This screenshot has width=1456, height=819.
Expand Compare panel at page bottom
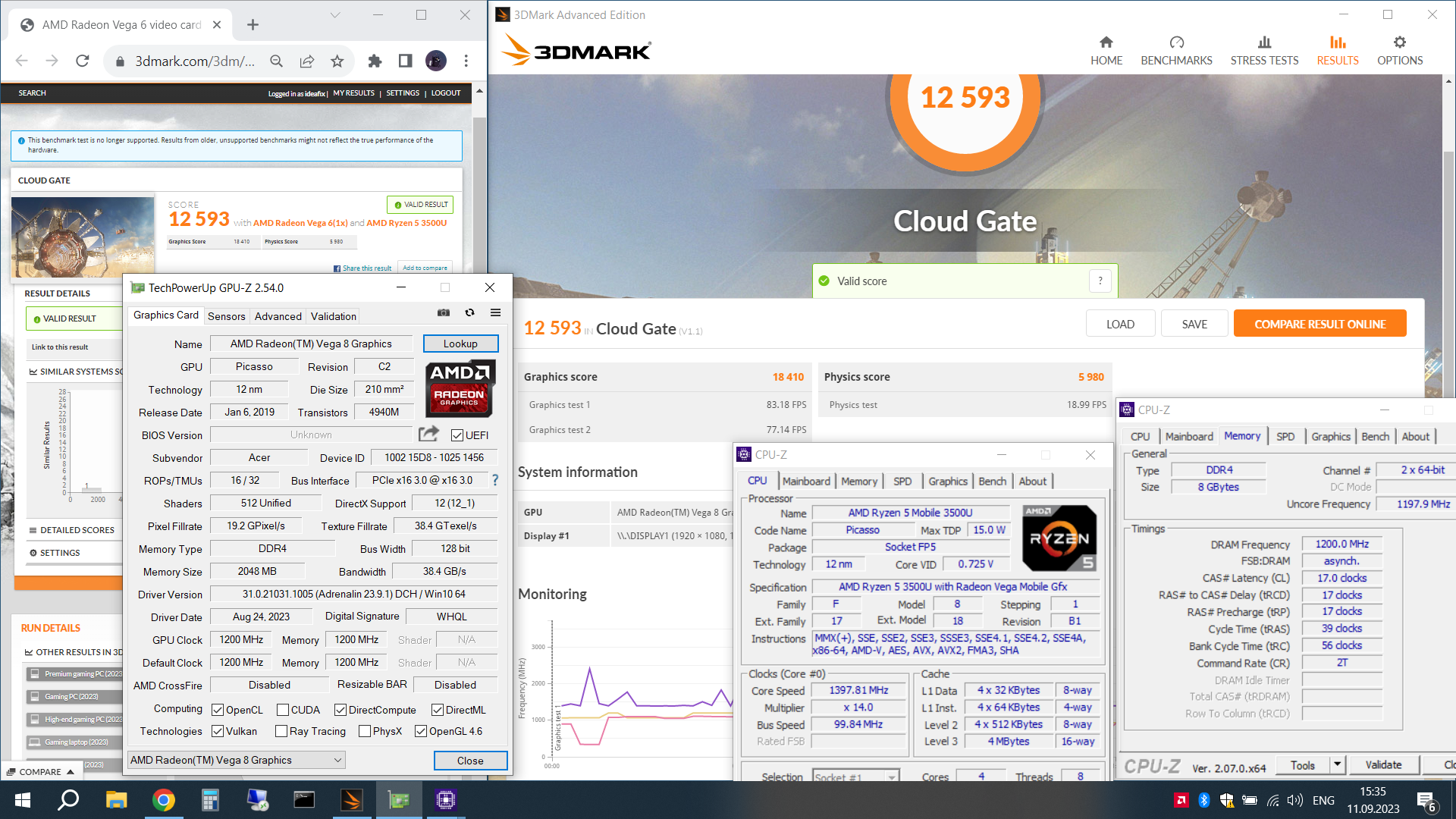tap(41, 772)
